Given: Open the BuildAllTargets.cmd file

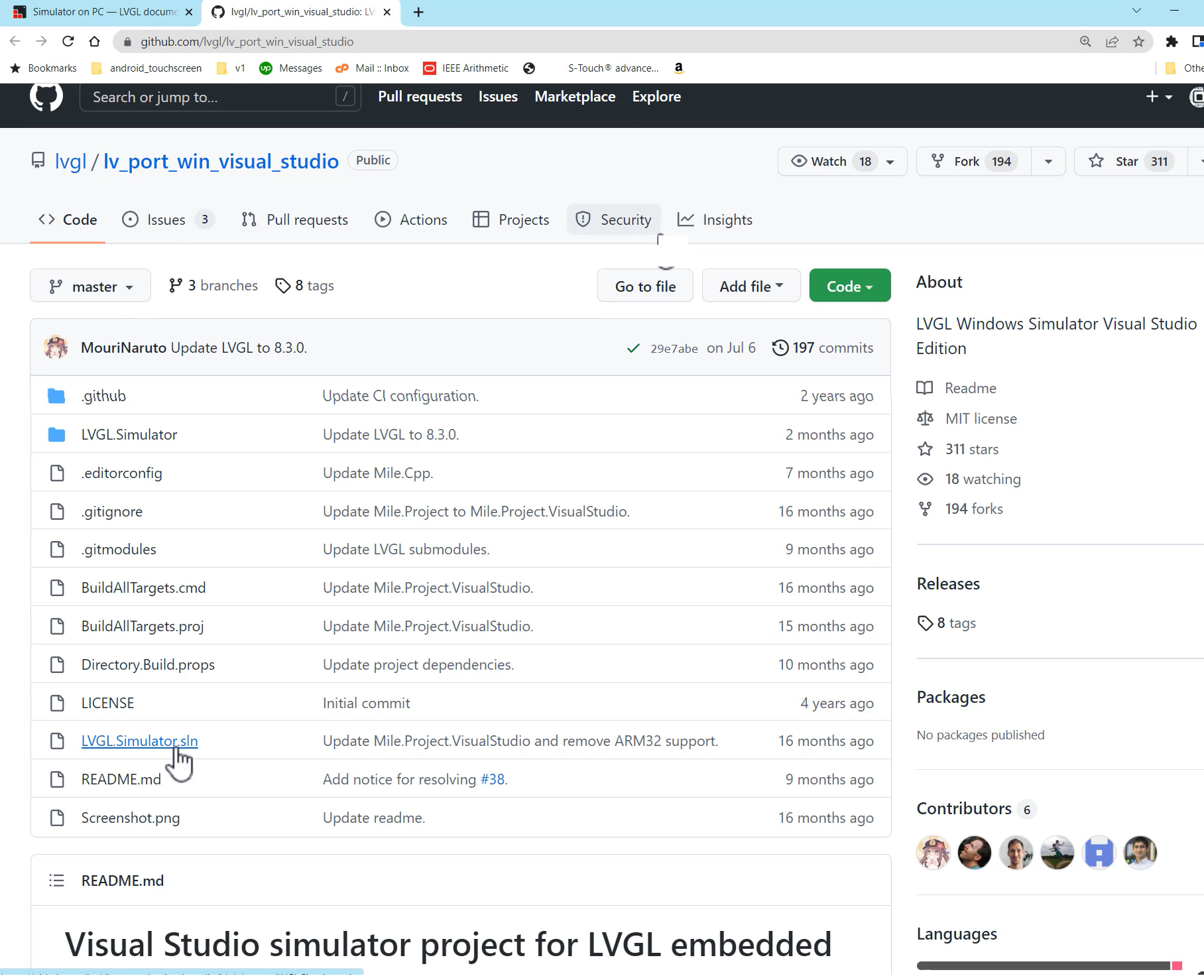Looking at the screenshot, I should 143,588.
